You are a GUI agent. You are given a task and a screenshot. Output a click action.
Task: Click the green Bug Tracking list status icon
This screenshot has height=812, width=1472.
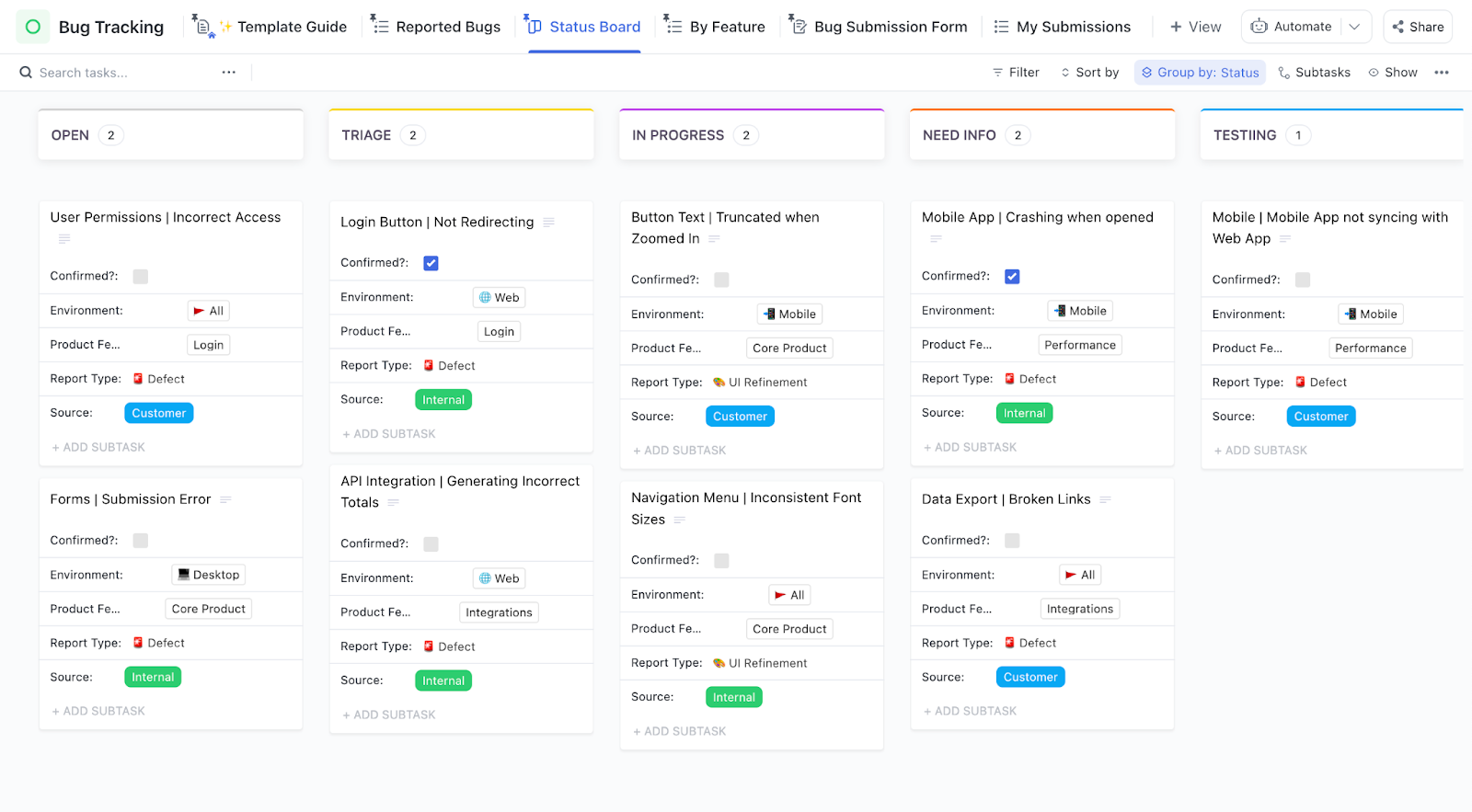click(x=33, y=27)
